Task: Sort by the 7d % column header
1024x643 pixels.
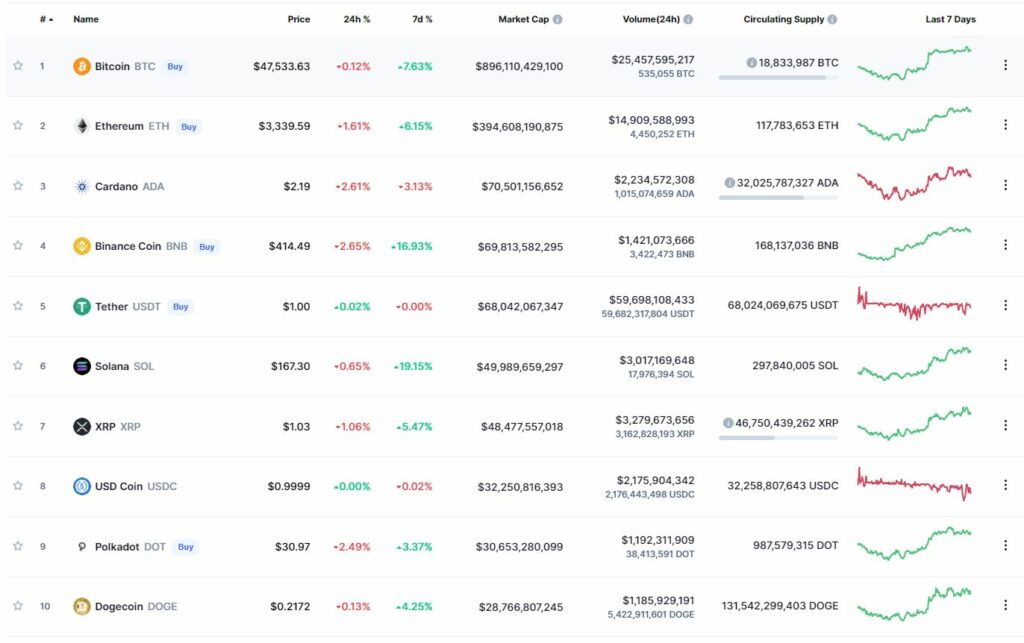Action: pos(422,19)
